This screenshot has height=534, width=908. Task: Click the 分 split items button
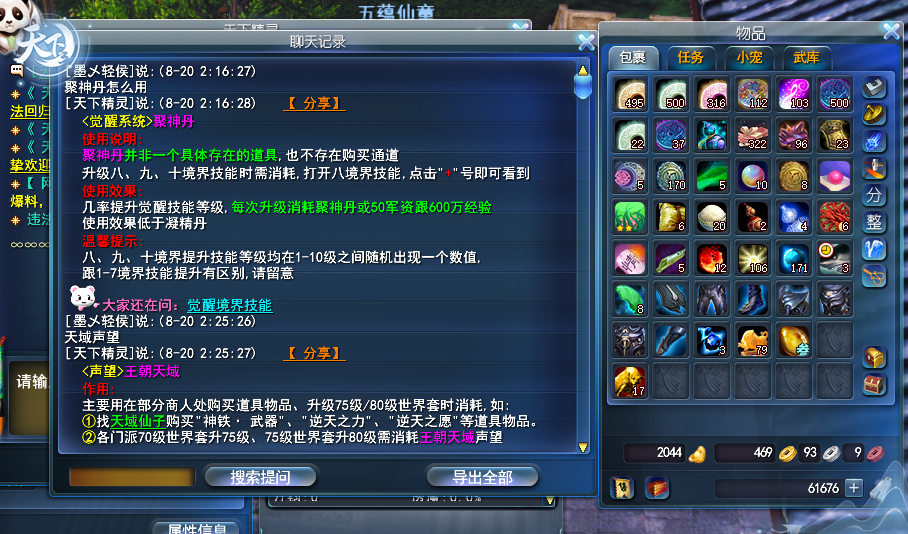click(874, 195)
